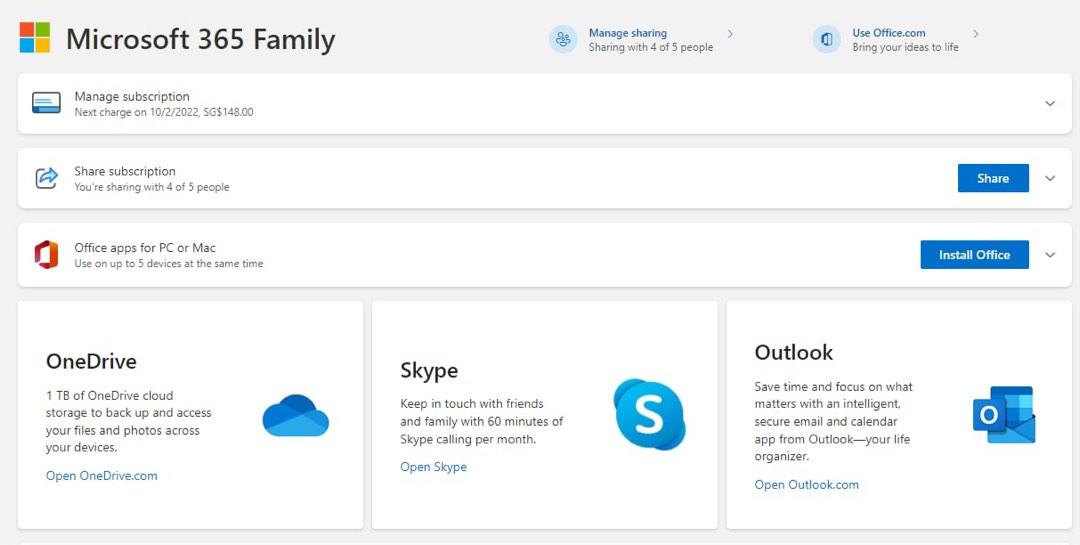Click the Install Office button
Screen dimensions: 1080x545
tap(975, 254)
